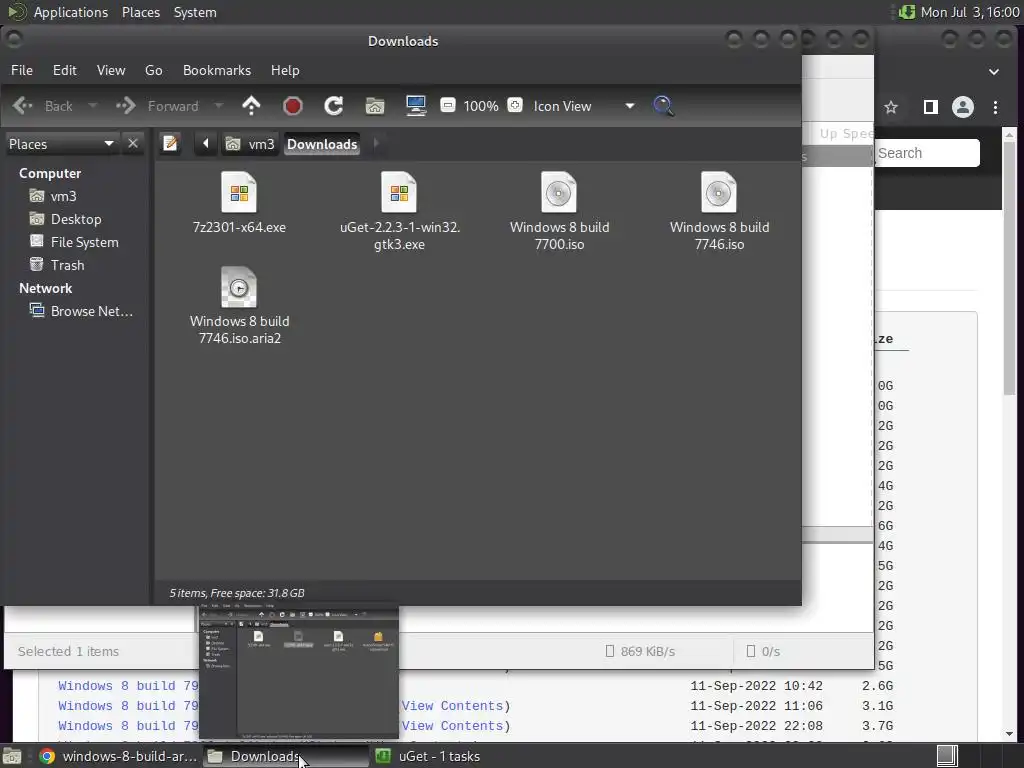Select Desktop in Places sidebar

(x=65, y=219)
